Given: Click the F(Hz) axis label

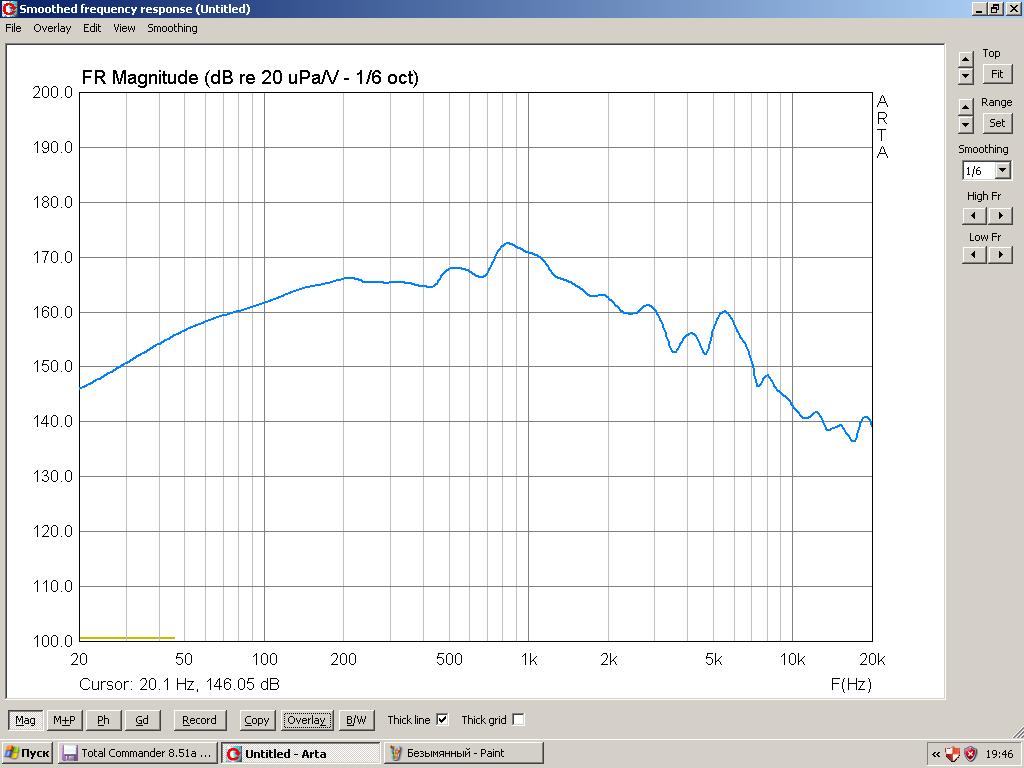Looking at the screenshot, I should pos(851,684).
